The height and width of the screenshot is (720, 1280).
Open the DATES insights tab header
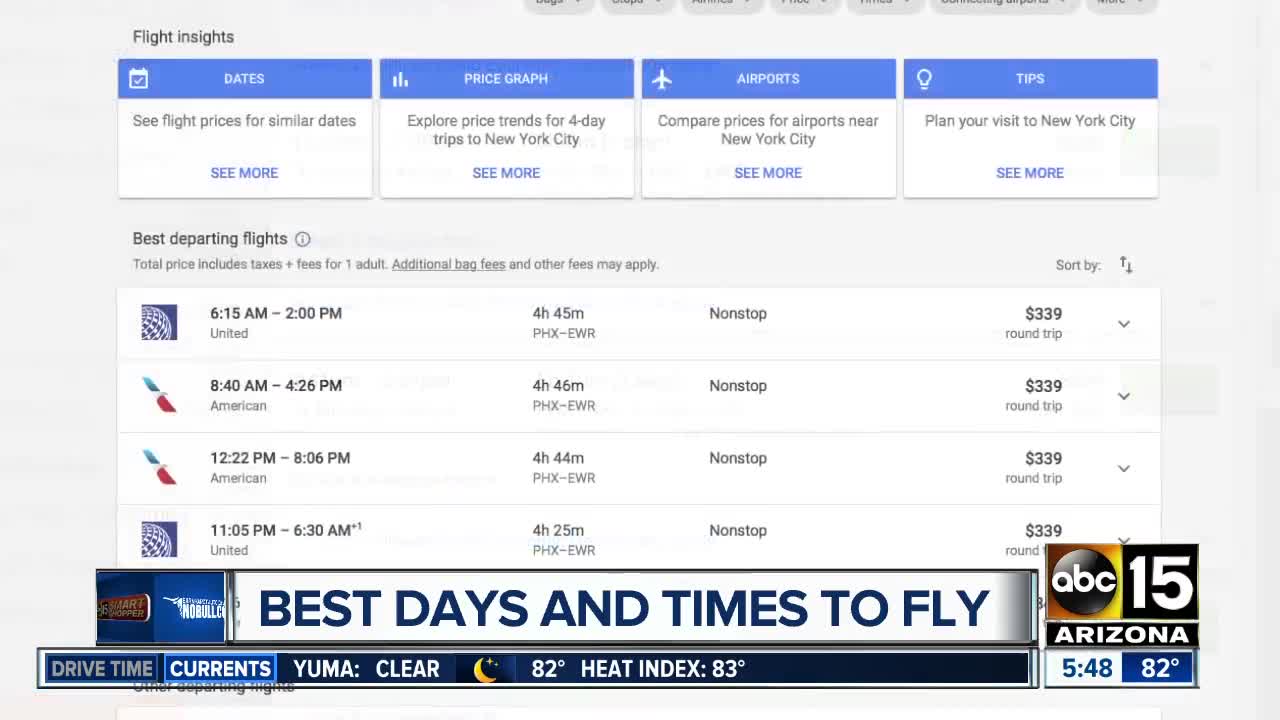[x=245, y=78]
